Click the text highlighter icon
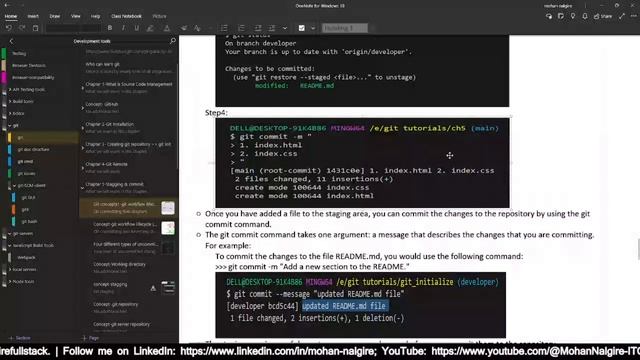The height and width of the screenshot is (360, 640). [x=150, y=28]
